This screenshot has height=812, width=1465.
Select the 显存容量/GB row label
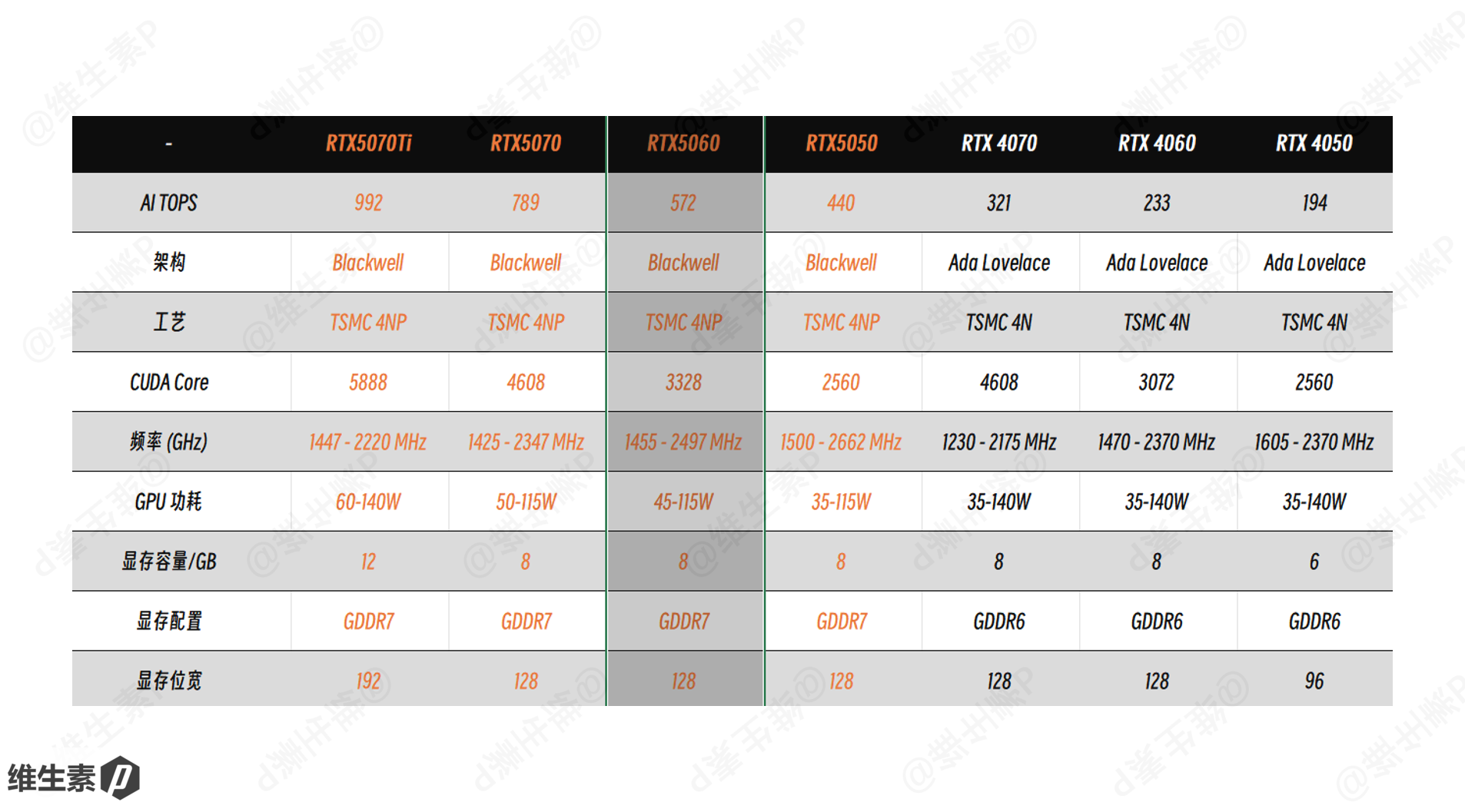169,562
